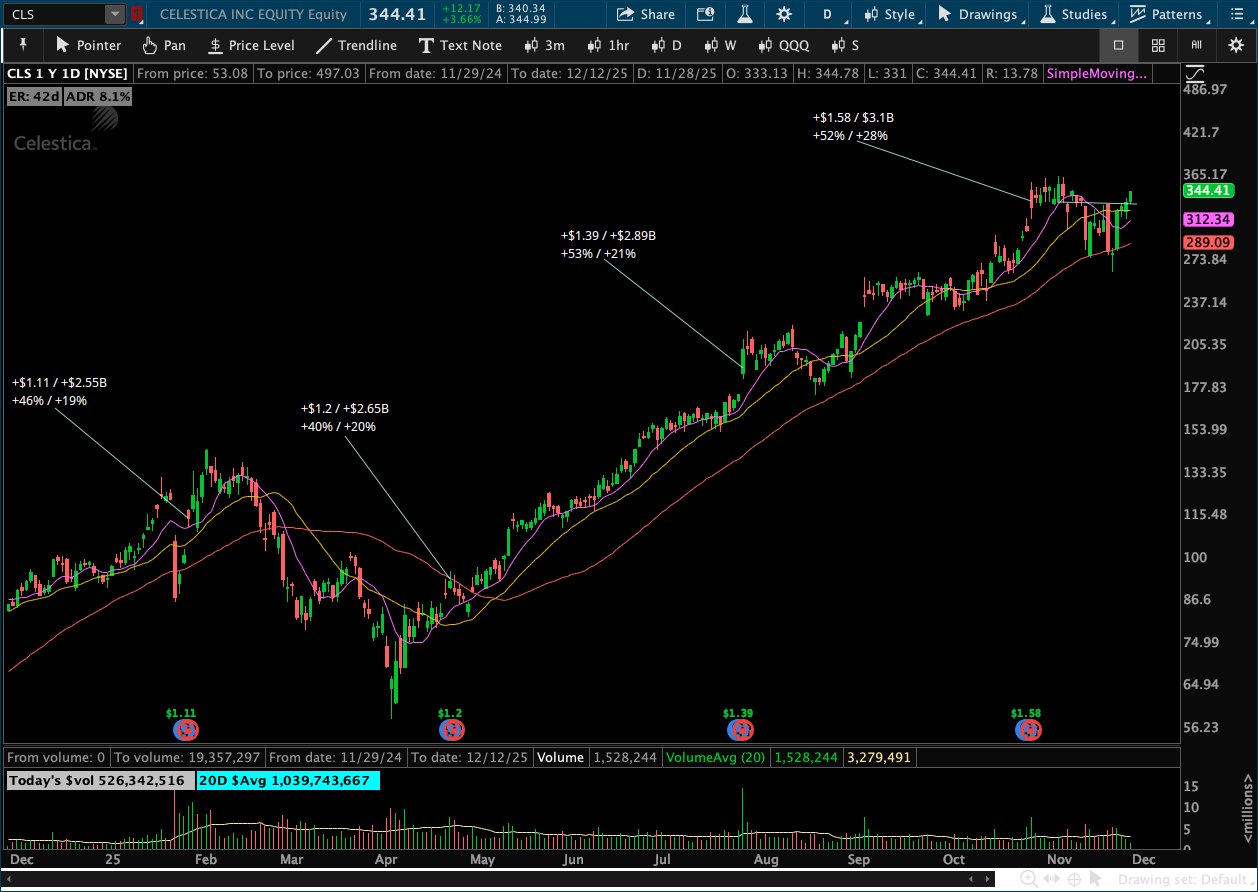
Task: Click the CLS symbol input field
Action: point(54,14)
